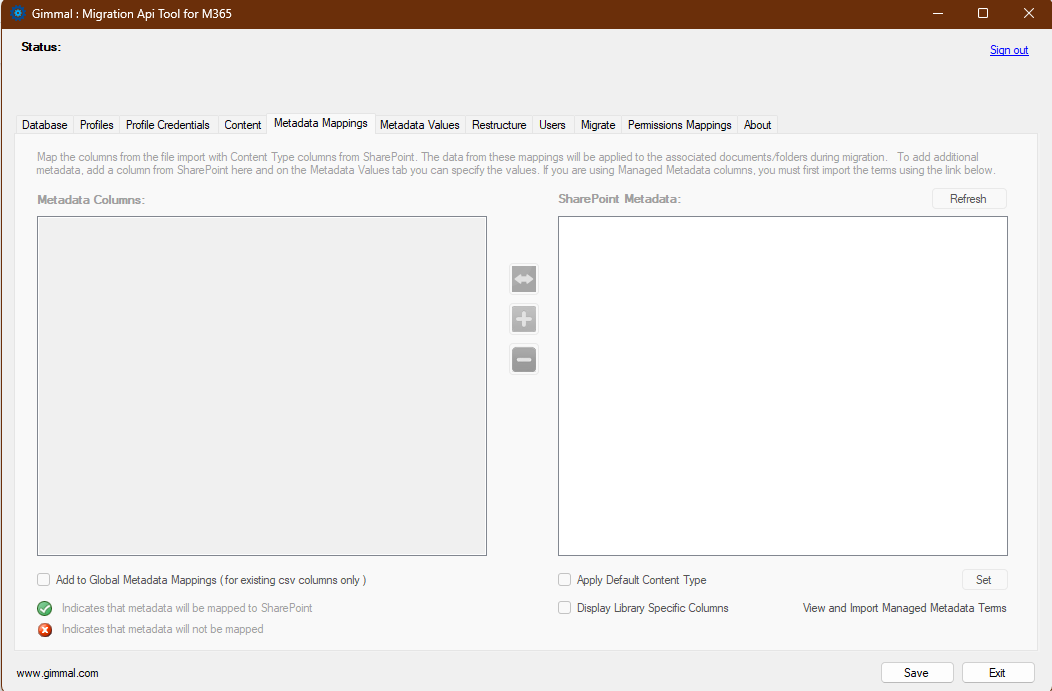Click the plus icon to add a column
Image resolution: width=1052 pixels, height=691 pixels.
pyautogui.click(x=523, y=319)
